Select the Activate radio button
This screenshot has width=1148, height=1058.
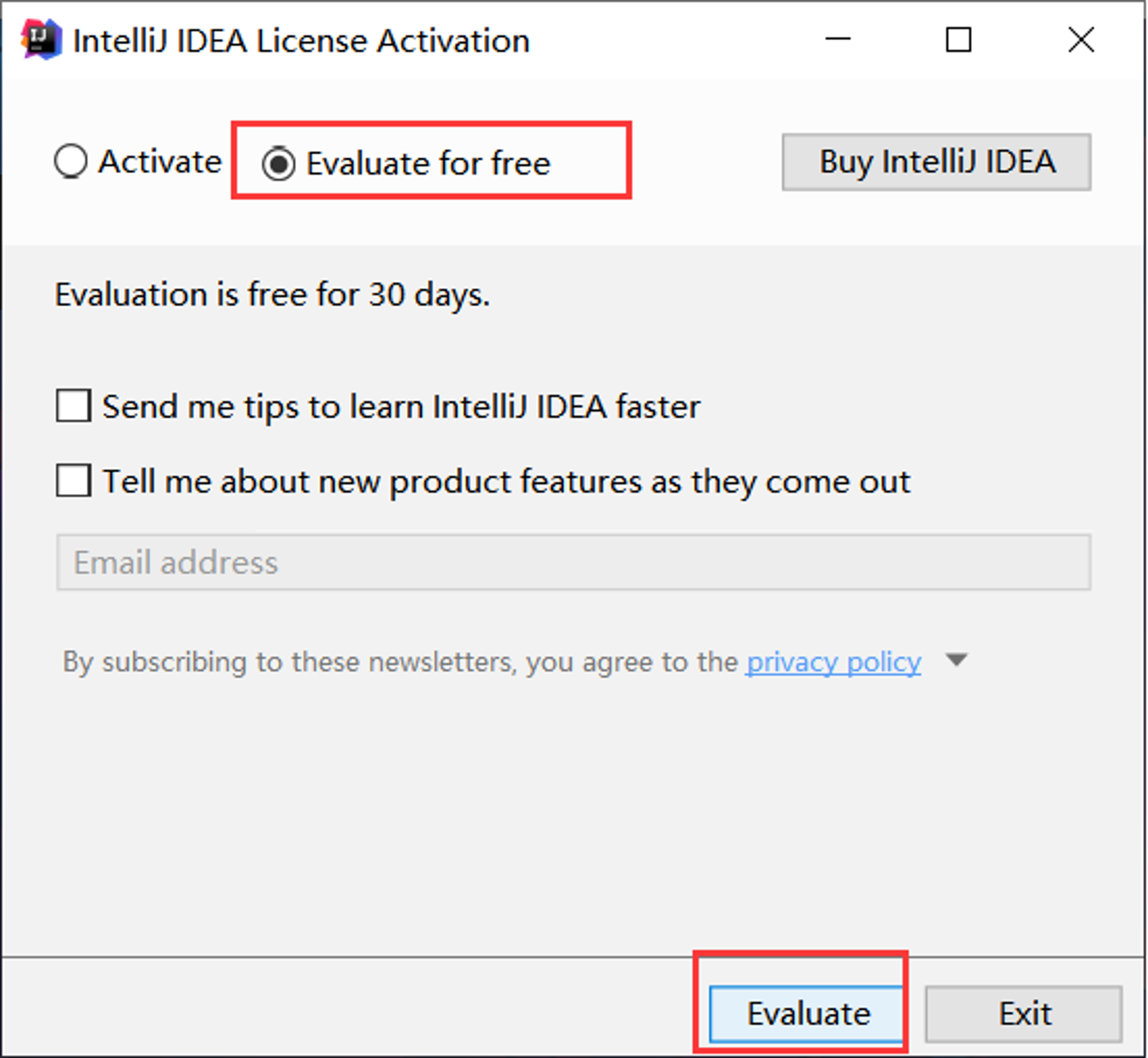(x=71, y=161)
